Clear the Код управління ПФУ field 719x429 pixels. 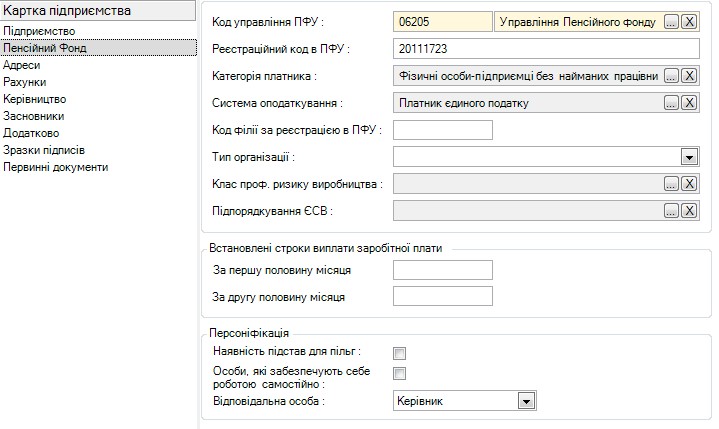tap(689, 22)
